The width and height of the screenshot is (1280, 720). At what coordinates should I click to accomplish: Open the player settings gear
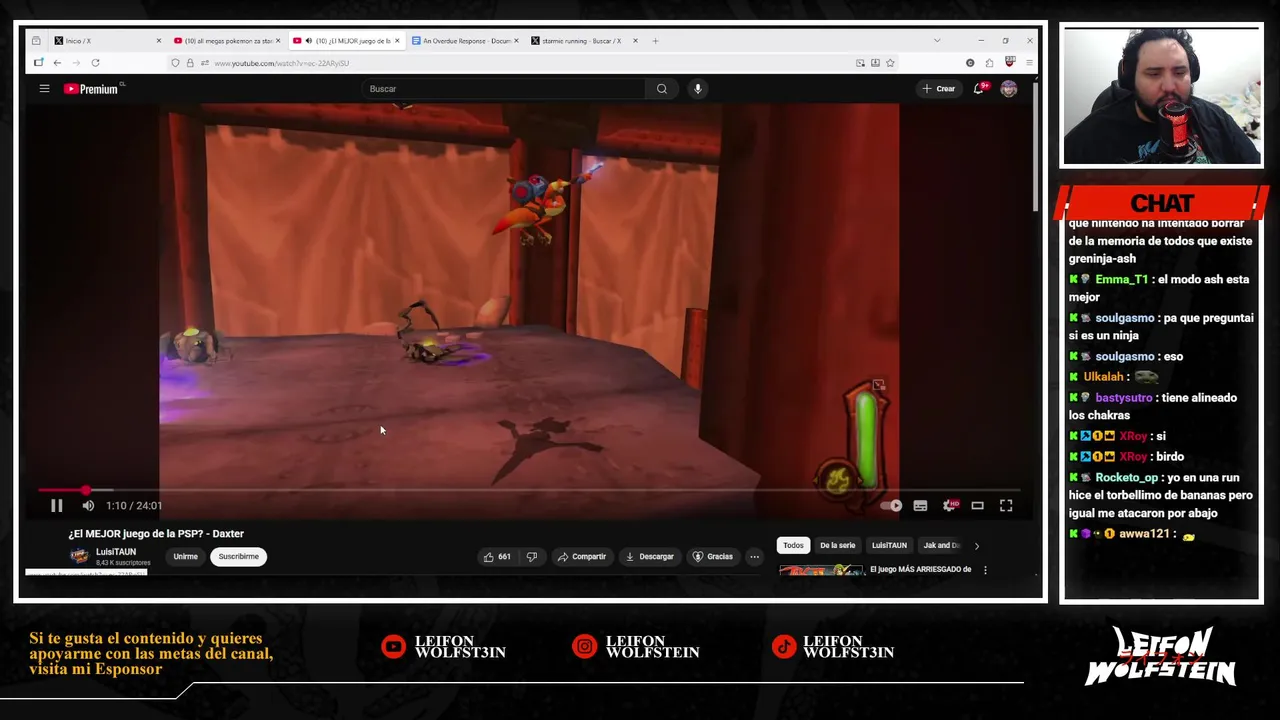949,506
